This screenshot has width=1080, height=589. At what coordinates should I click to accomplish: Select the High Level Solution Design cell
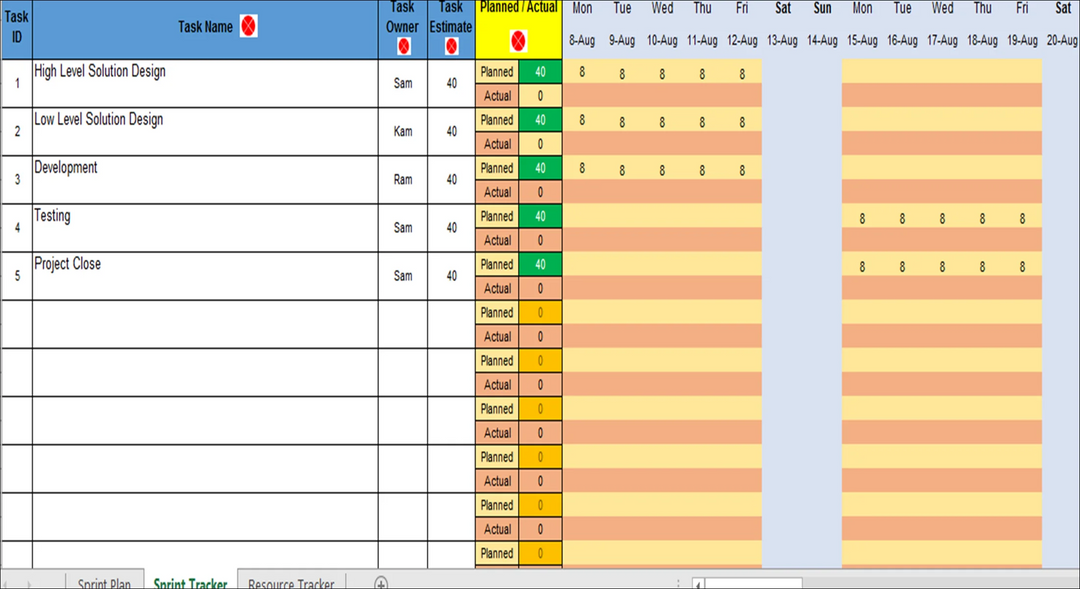(x=205, y=83)
